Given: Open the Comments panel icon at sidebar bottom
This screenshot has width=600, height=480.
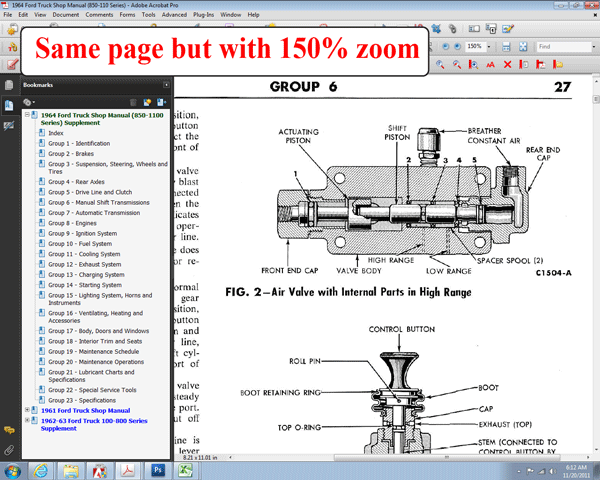Looking at the screenshot, I should (x=9, y=430).
